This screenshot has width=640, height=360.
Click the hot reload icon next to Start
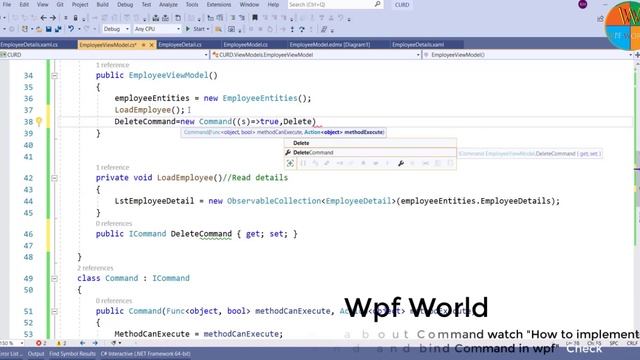tap(218, 29)
